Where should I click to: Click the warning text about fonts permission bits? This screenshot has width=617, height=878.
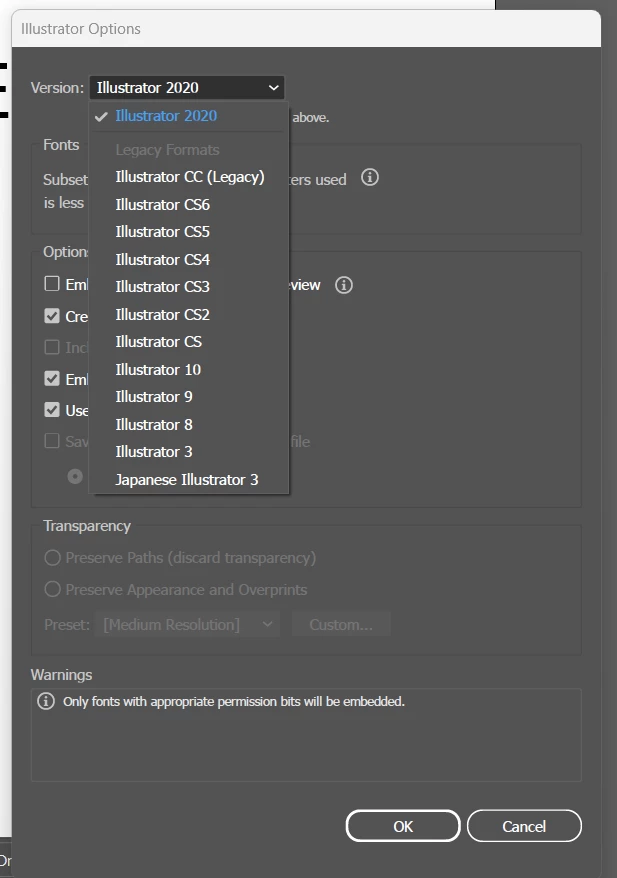234,702
